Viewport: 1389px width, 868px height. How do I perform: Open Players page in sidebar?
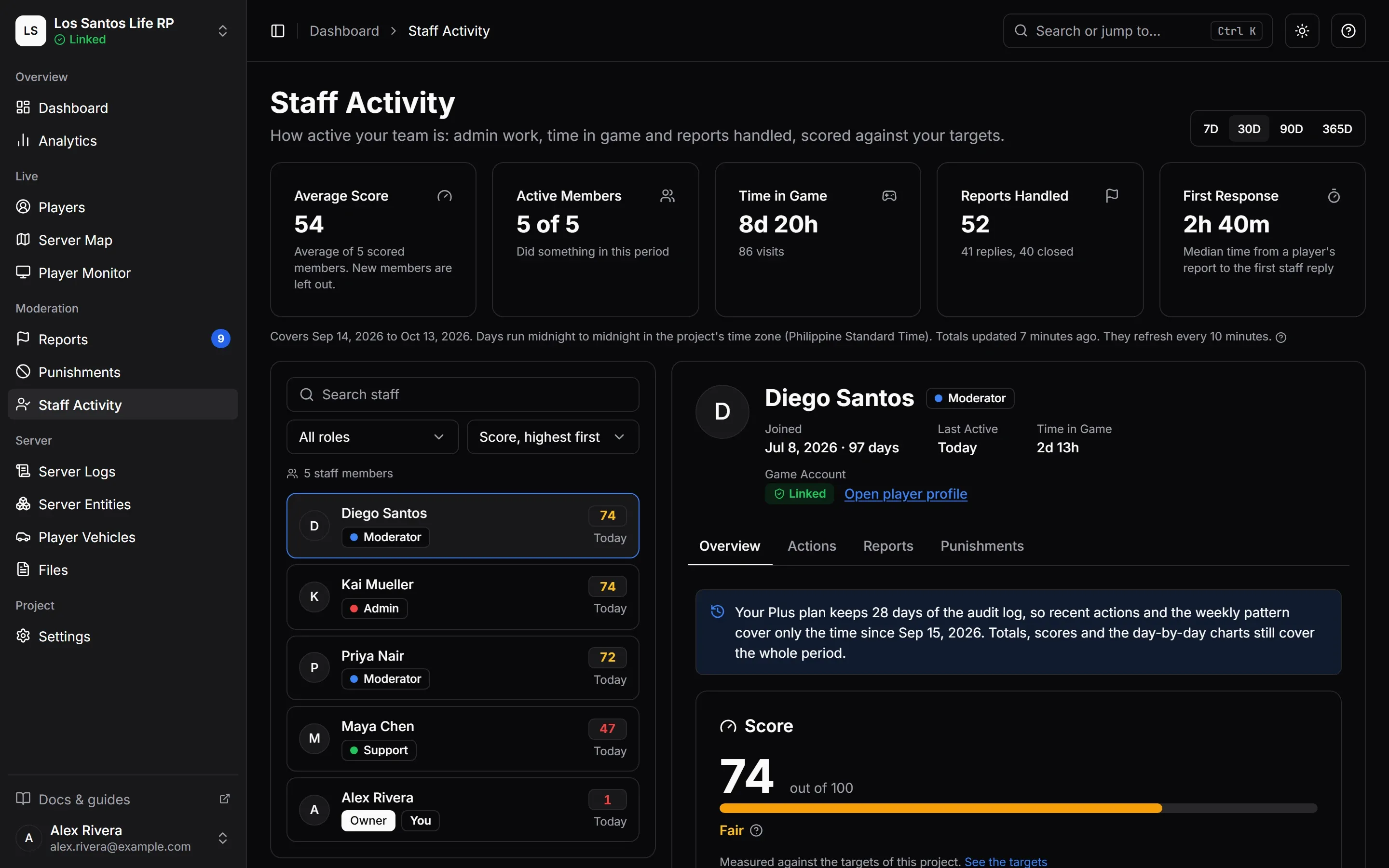point(123,207)
